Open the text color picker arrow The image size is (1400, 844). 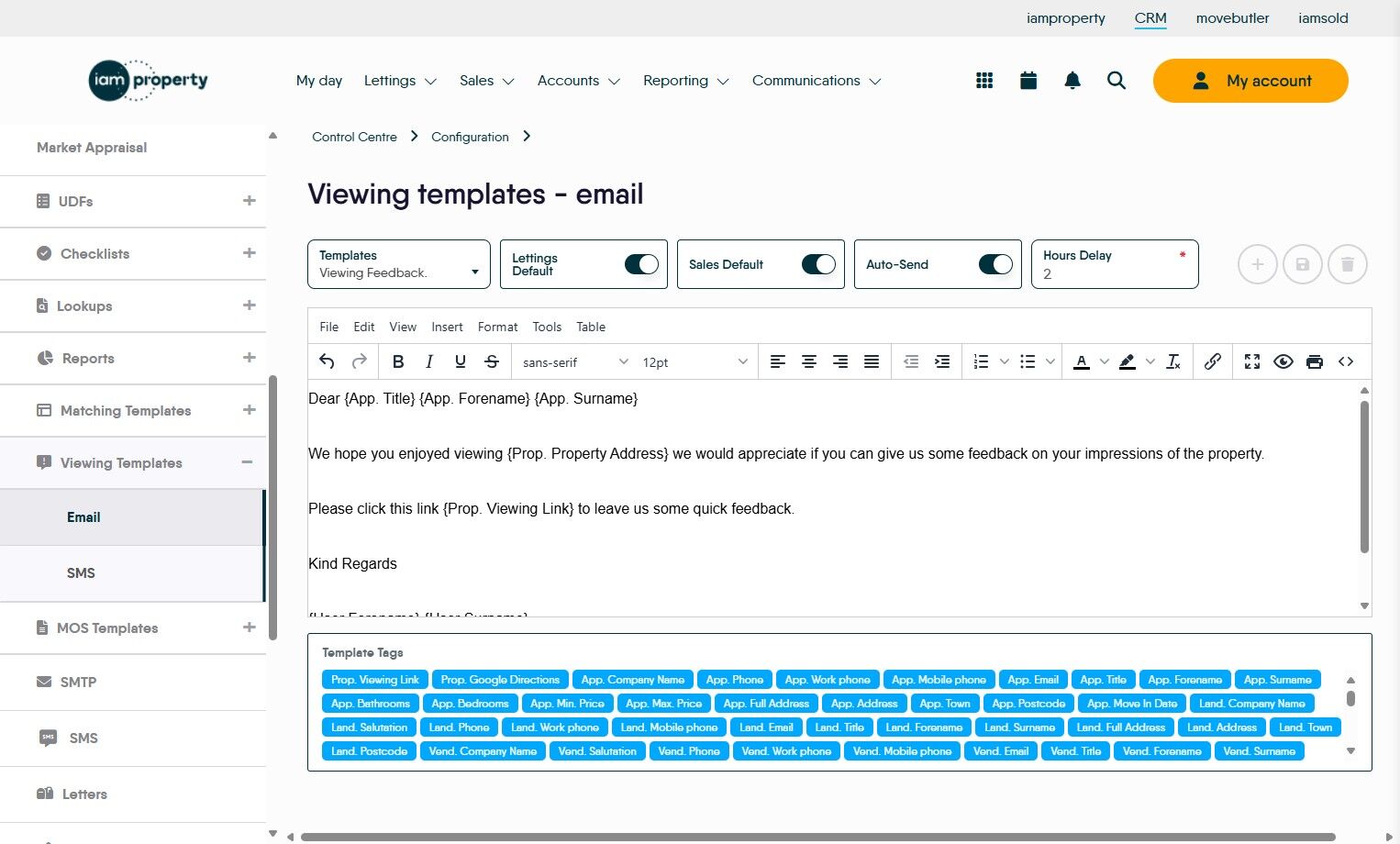(x=1105, y=361)
